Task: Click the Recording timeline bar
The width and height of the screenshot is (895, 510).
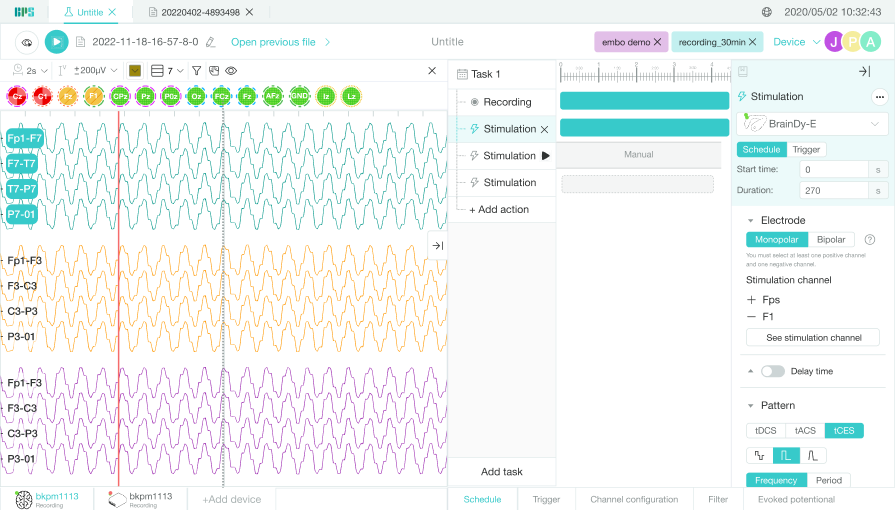Action: point(644,101)
